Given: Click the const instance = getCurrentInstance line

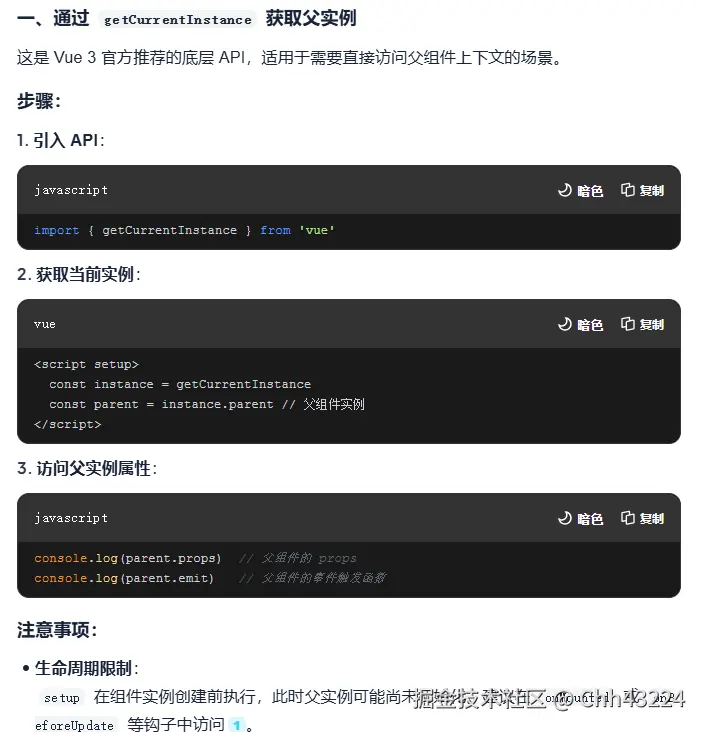Looking at the screenshot, I should point(180,384).
